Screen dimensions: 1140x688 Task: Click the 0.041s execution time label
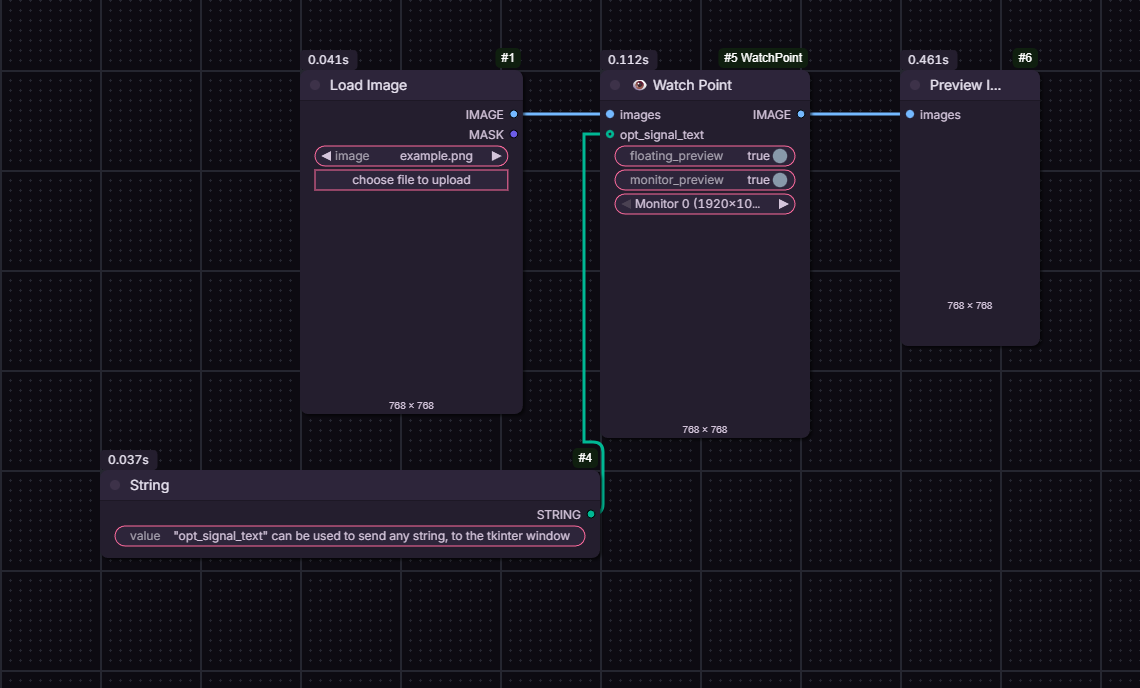click(x=328, y=60)
